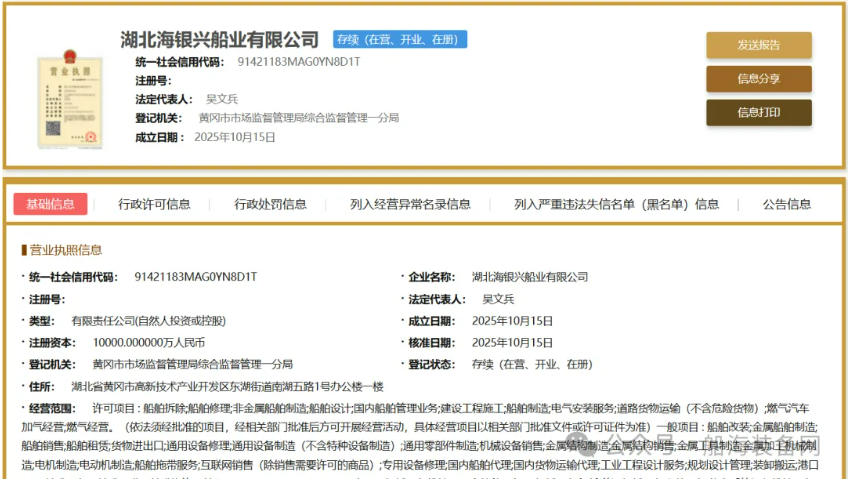Switch to the 行政许可信息 tab

point(154,204)
